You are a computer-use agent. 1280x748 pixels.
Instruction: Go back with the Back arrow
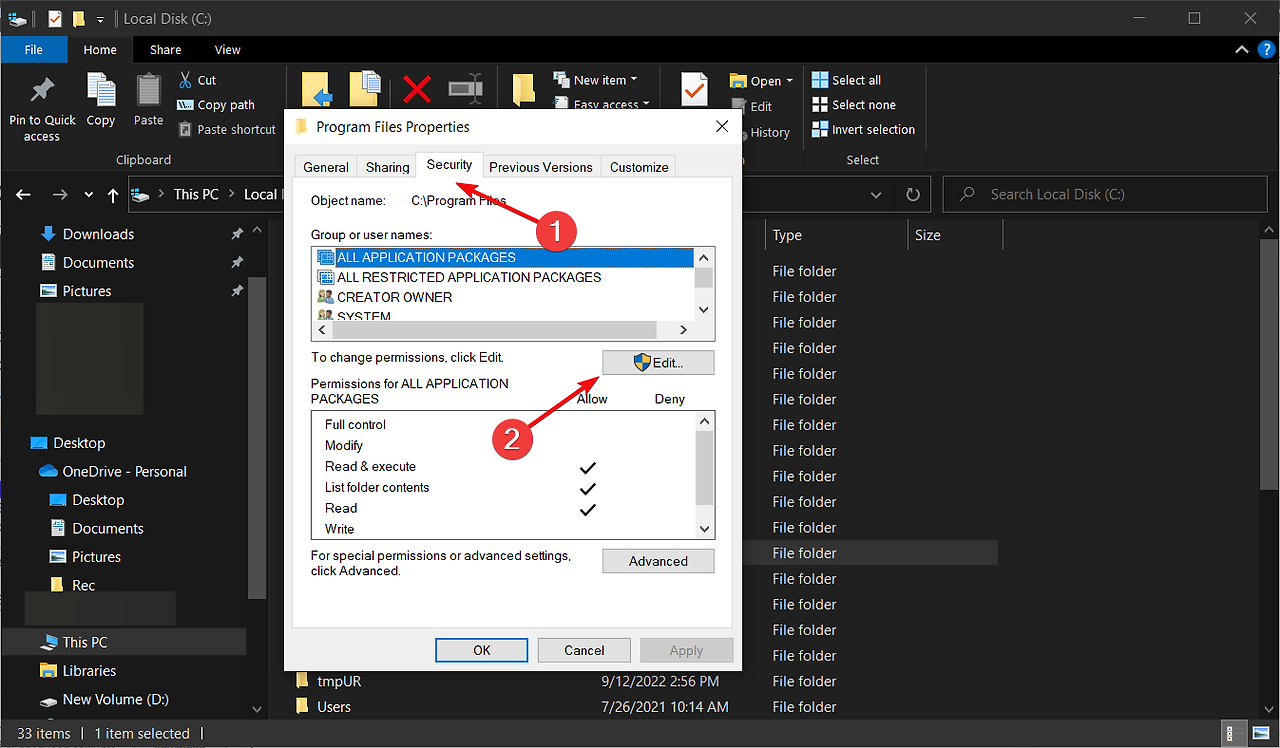click(x=24, y=194)
